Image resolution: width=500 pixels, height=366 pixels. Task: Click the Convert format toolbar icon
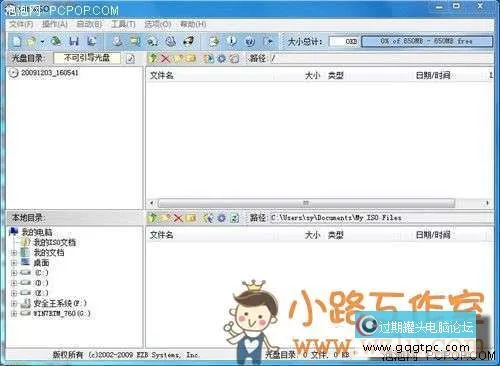point(153,41)
